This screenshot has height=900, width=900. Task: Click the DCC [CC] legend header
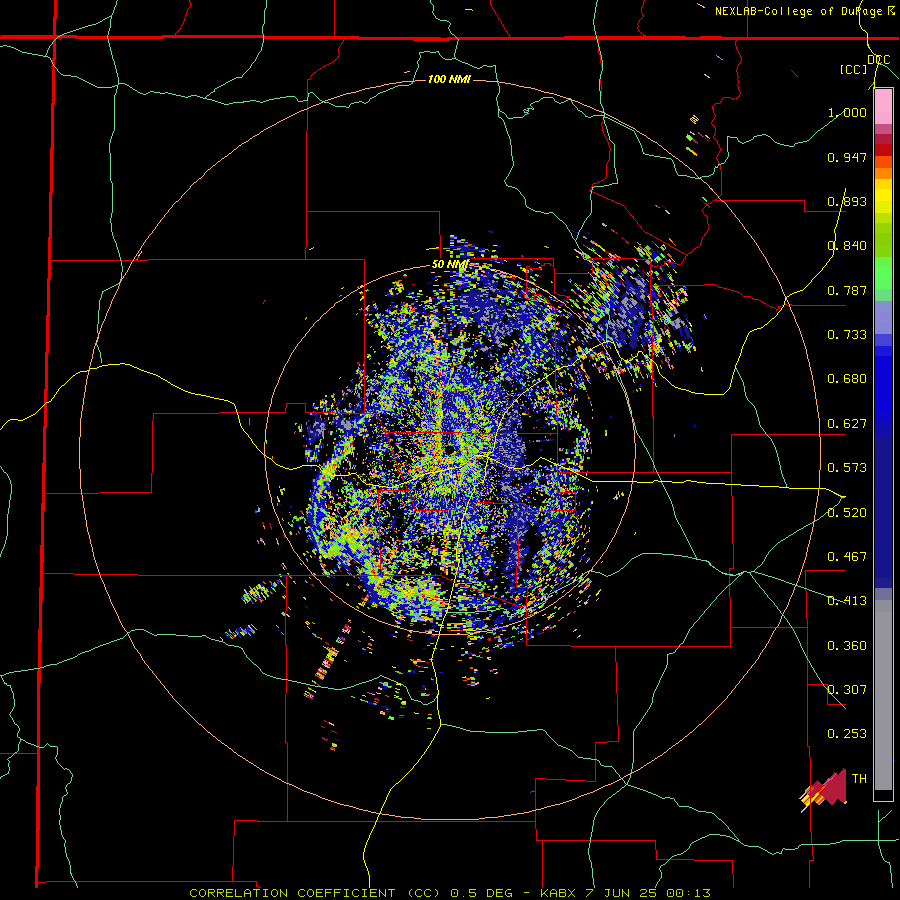coord(866,64)
